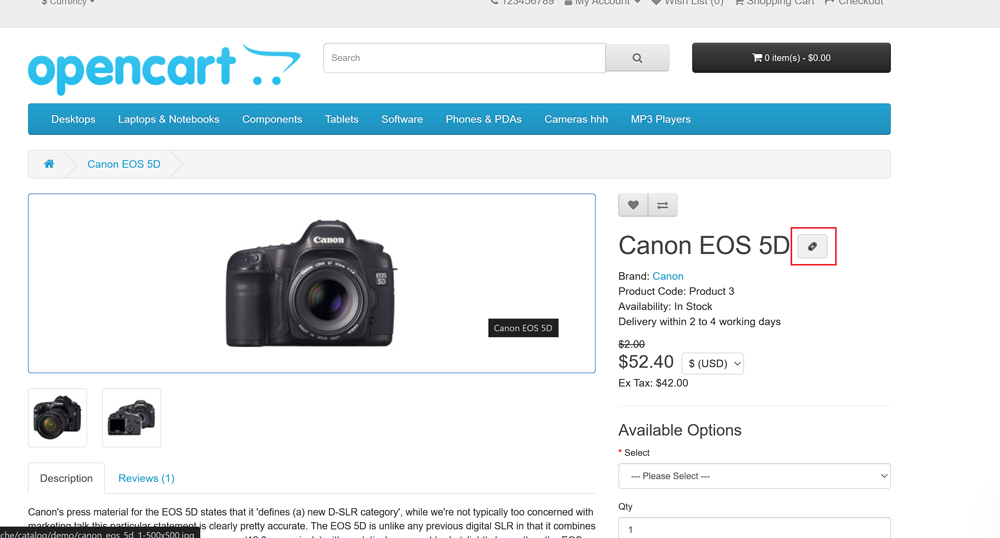Switch to the Reviews (1) tab
Screen dimensions: 1000x538
click(x=146, y=478)
